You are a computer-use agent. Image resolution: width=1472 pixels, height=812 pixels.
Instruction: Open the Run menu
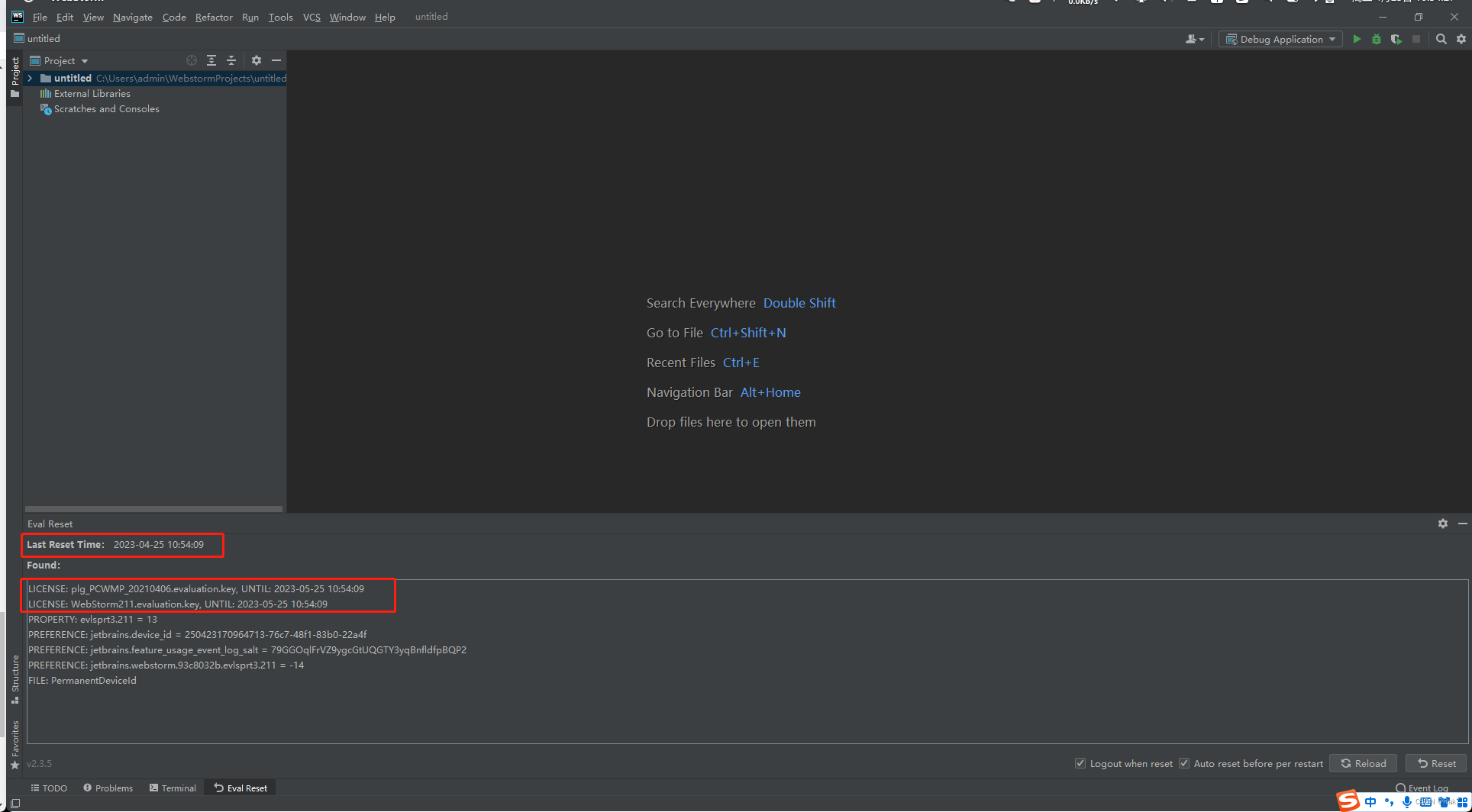(x=250, y=17)
